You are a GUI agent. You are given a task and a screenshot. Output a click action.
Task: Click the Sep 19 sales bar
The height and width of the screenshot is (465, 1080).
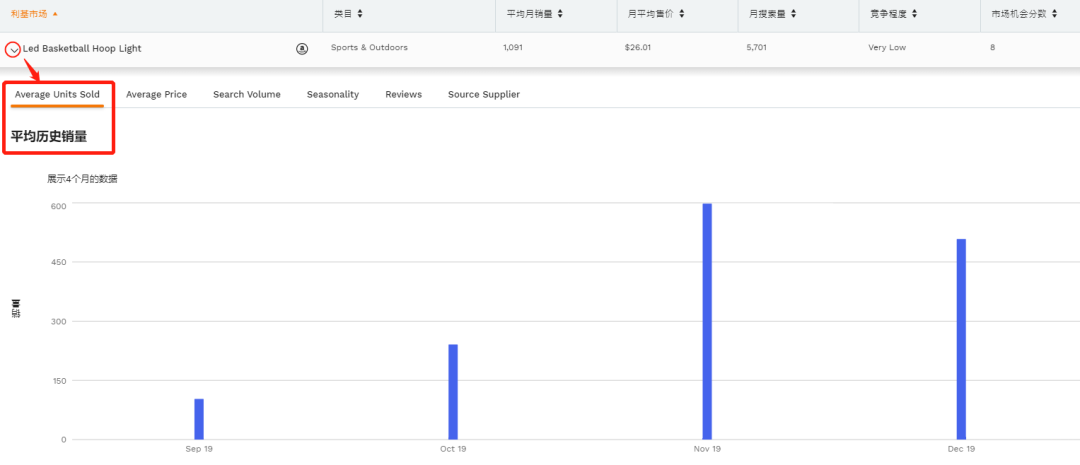tap(199, 419)
